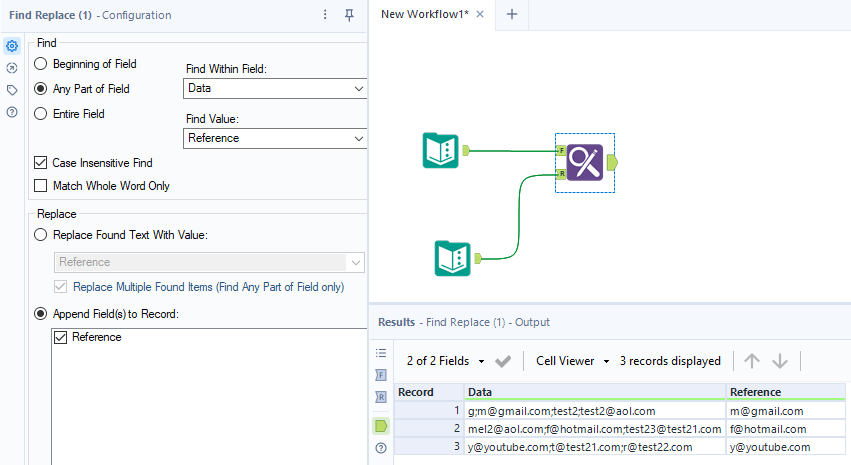Screen dimensions: 851x465
Task: Select Append Field(s) to Record option
Action: (x=41, y=314)
